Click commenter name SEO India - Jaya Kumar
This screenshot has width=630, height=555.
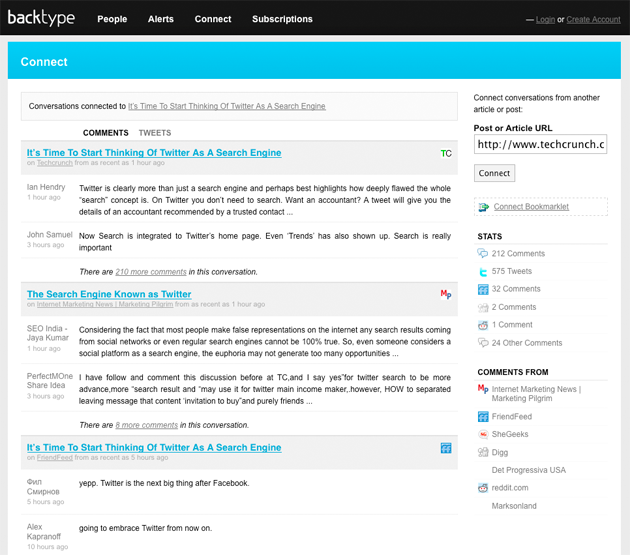click(47, 333)
